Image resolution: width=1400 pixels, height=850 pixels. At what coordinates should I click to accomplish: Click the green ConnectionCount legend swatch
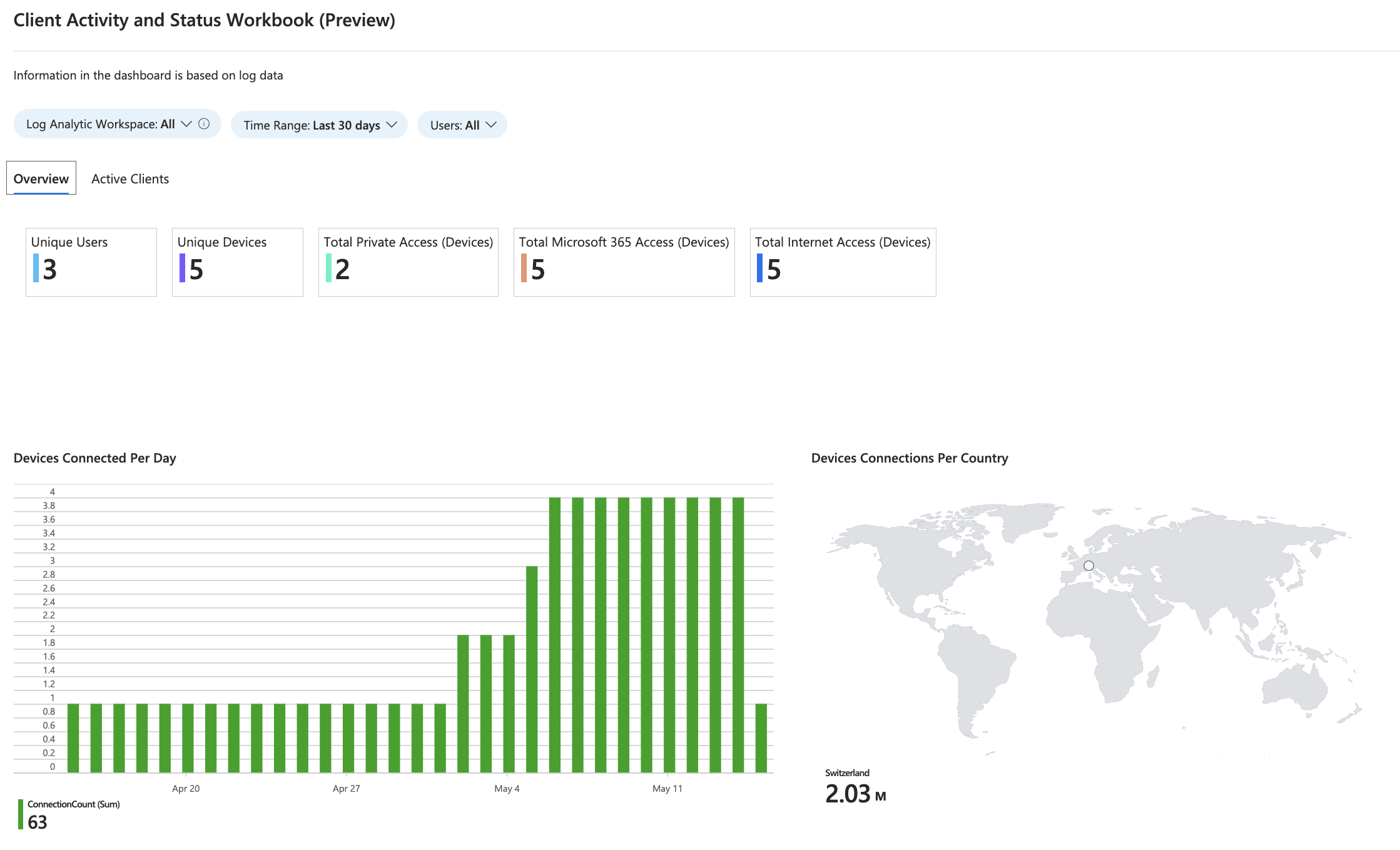[21, 814]
